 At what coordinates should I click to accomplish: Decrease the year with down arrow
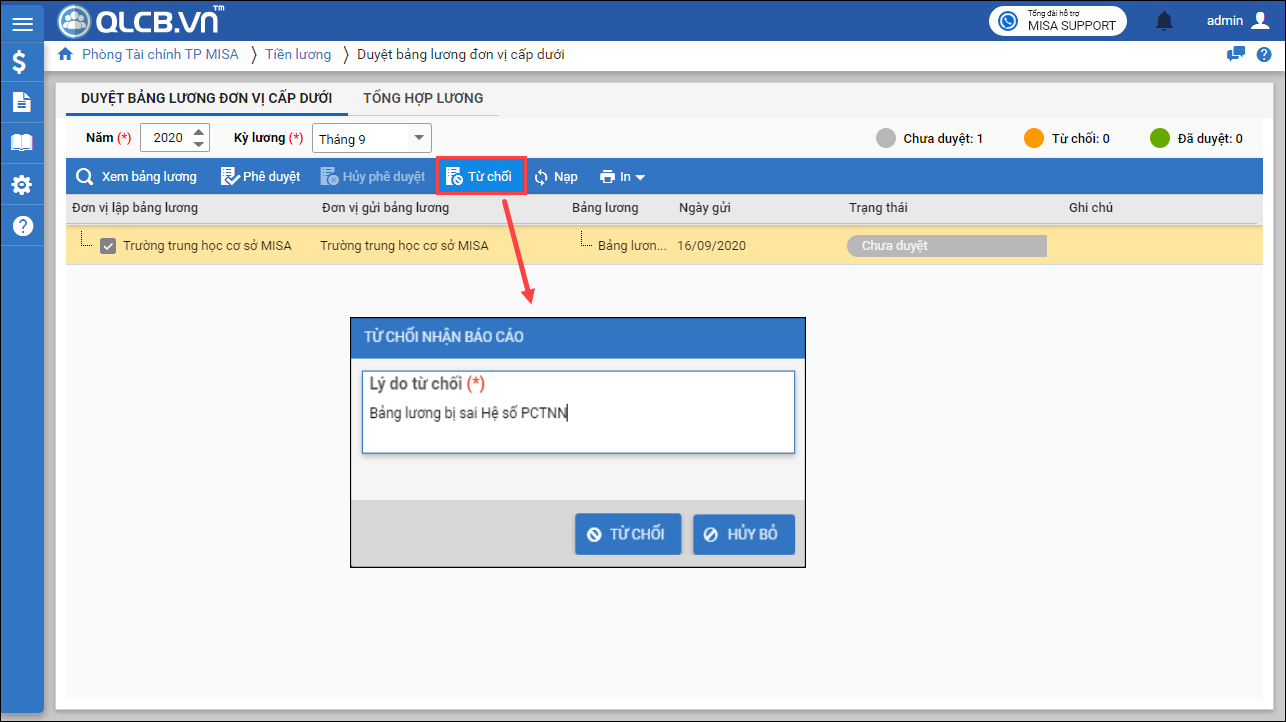pyautogui.click(x=199, y=144)
